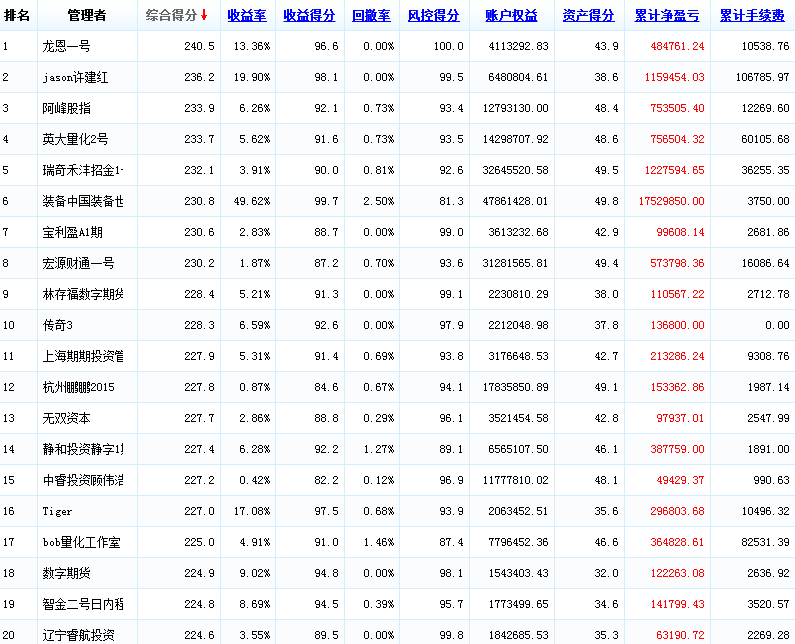Click asset score 49.8
This screenshot has height=644, width=795.
click(x=606, y=201)
